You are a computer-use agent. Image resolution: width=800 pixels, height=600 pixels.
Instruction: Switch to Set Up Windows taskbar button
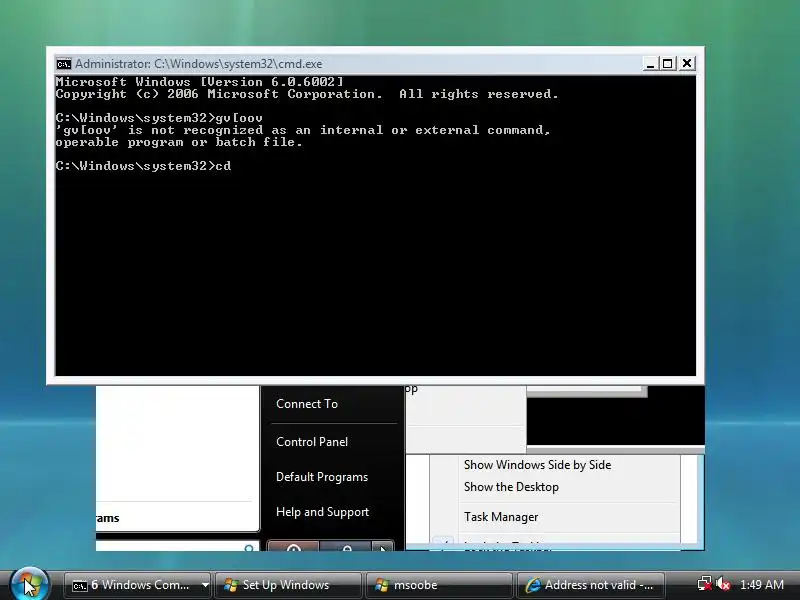287,585
